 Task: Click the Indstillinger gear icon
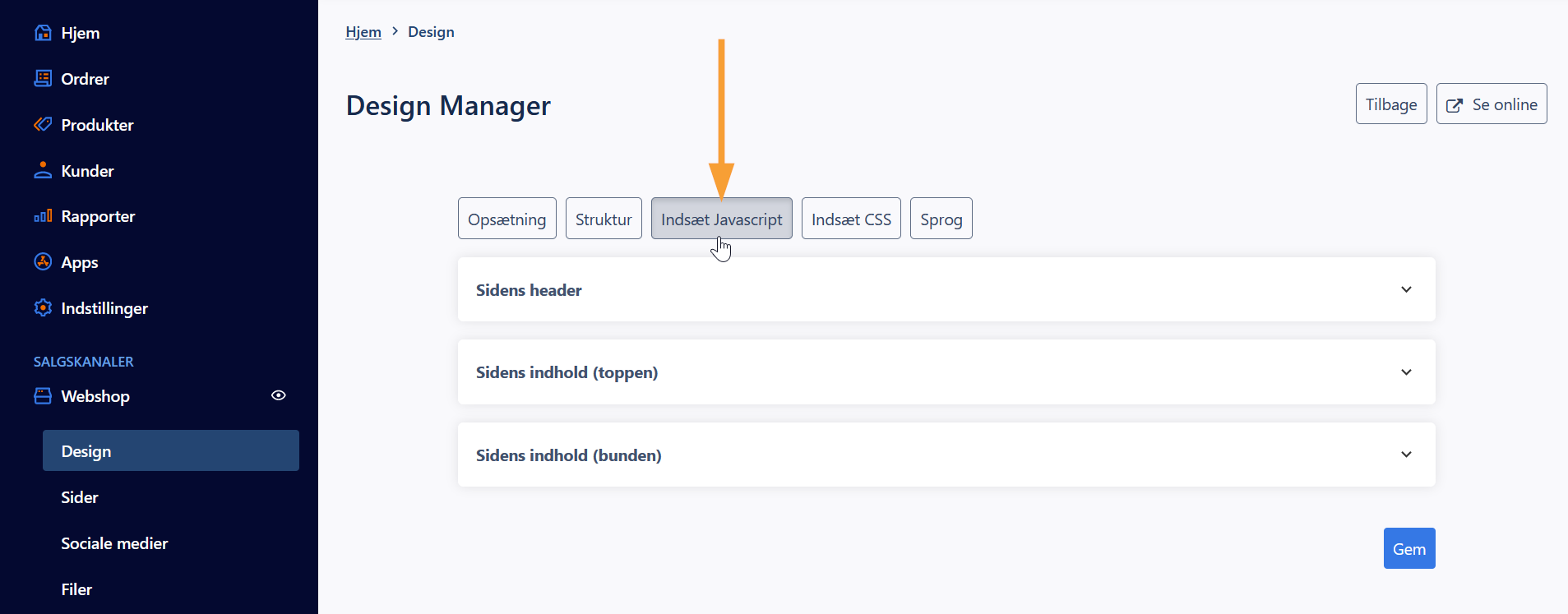(x=43, y=308)
